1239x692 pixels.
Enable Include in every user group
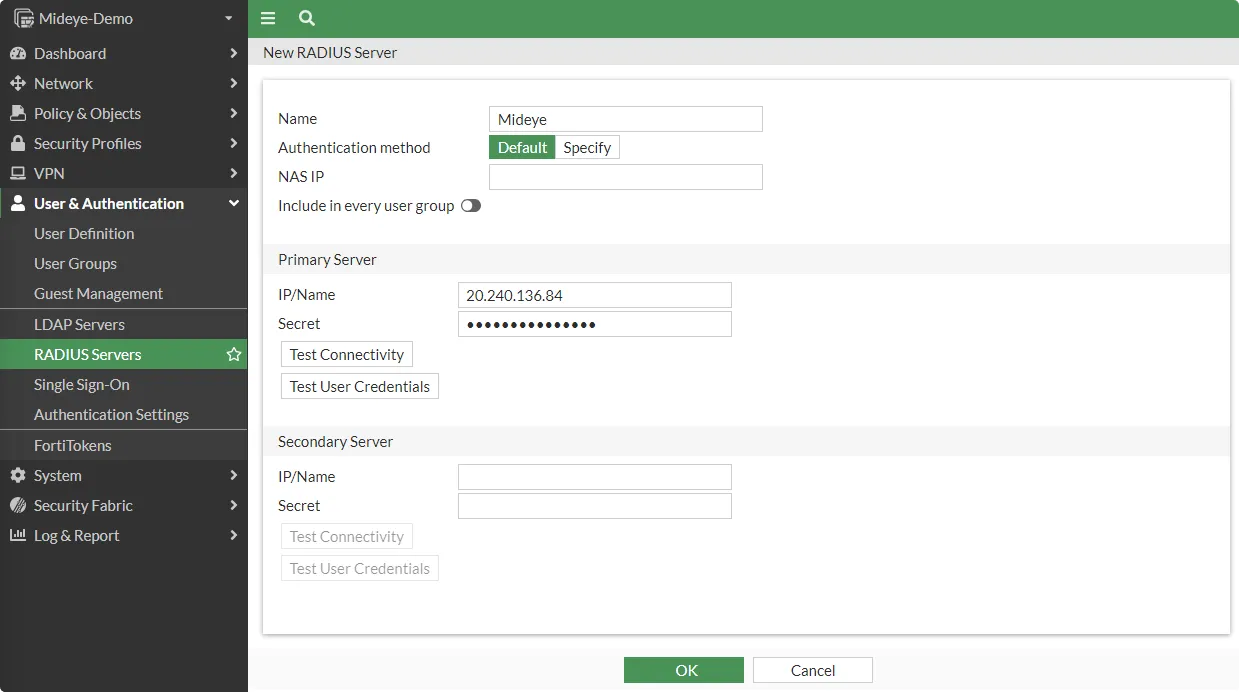point(471,205)
